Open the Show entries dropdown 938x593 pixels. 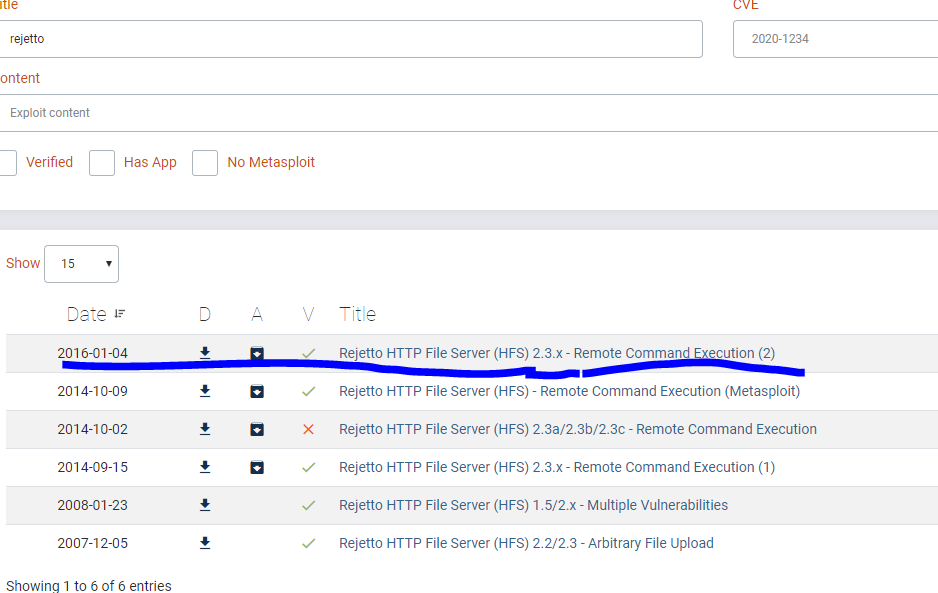click(81, 264)
